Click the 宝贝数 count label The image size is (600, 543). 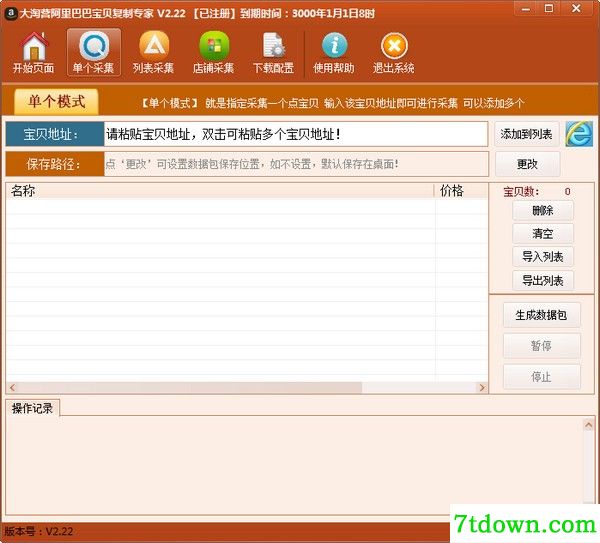coord(521,192)
